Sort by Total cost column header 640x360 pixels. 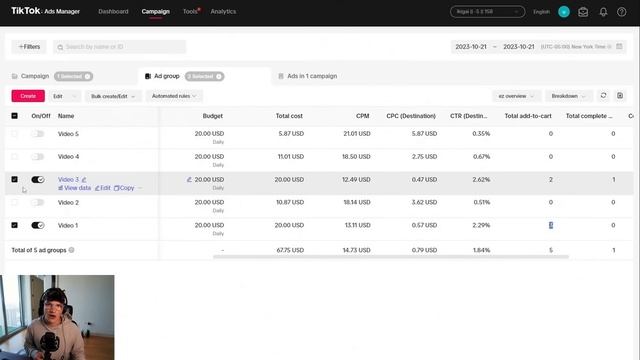289,116
